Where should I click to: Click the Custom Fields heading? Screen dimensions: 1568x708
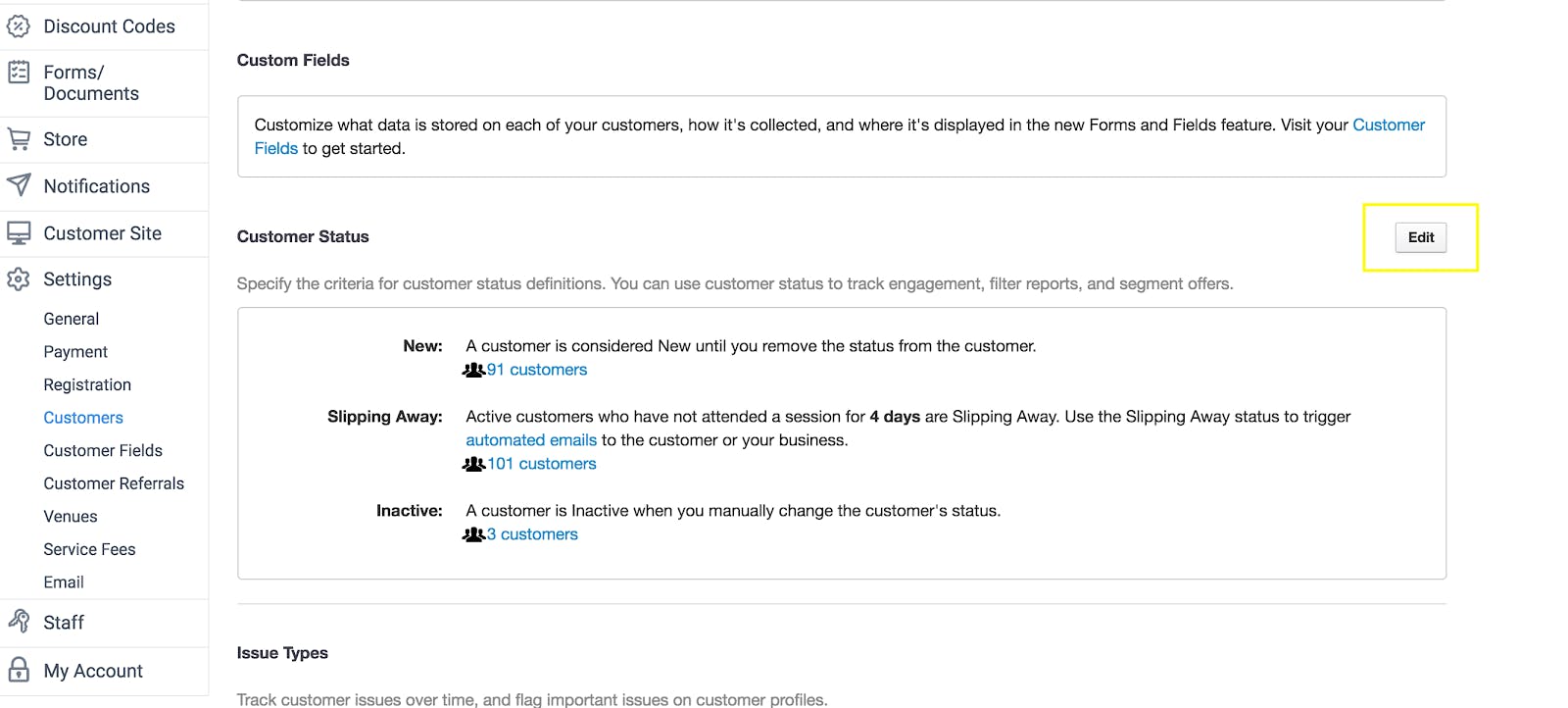point(293,60)
